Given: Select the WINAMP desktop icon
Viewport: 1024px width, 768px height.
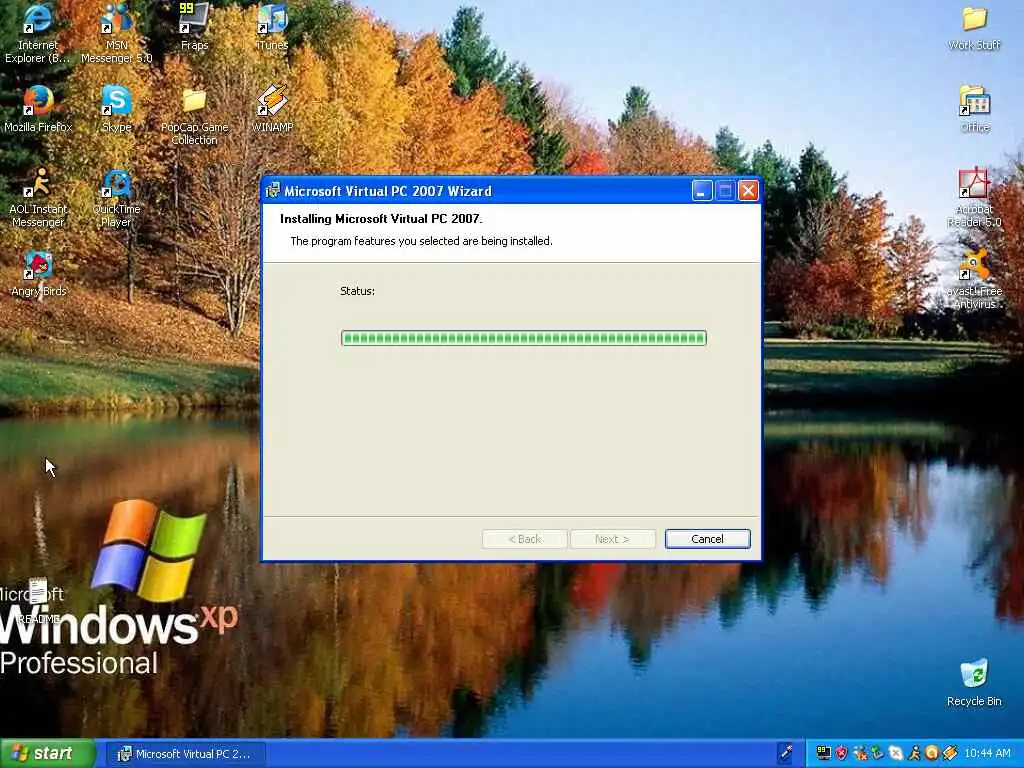Looking at the screenshot, I should pos(272,109).
